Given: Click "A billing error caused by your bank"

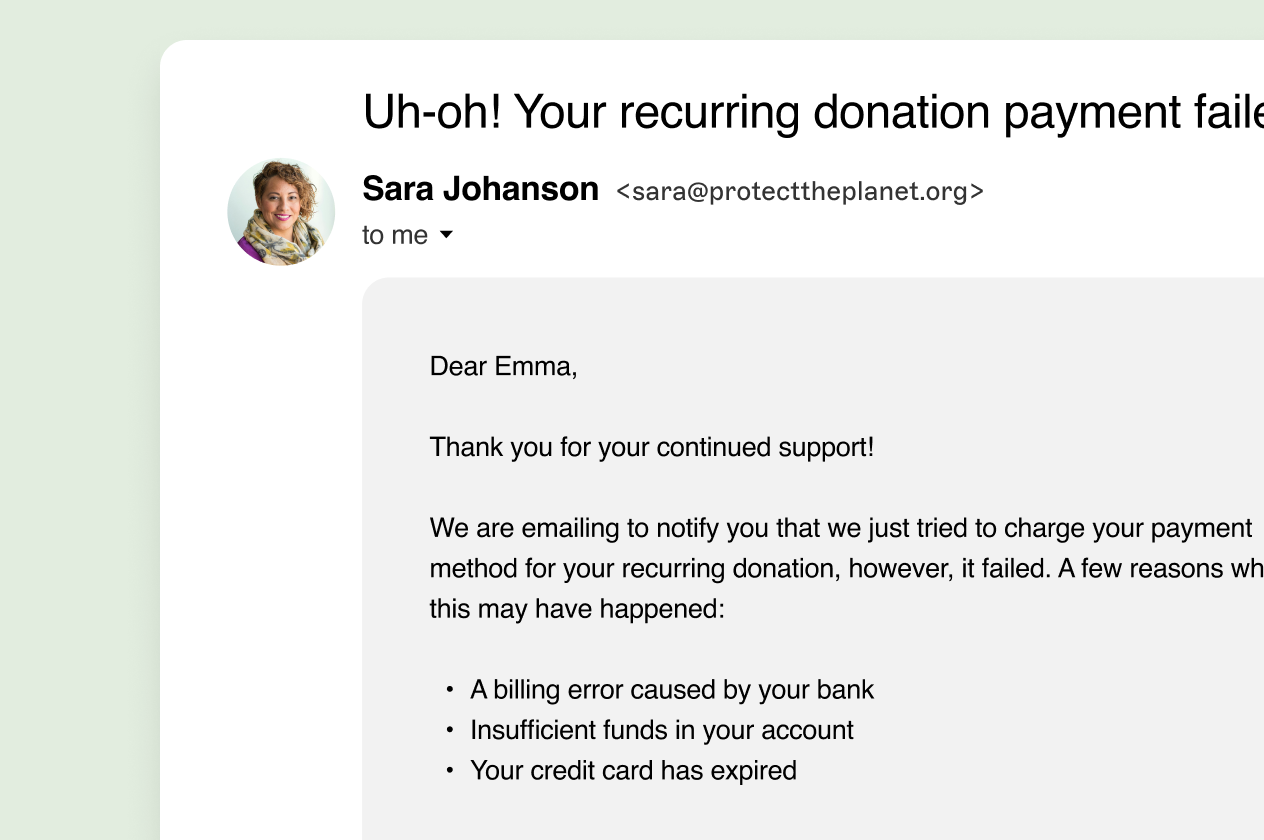Looking at the screenshot, I should tap(672, 690).
